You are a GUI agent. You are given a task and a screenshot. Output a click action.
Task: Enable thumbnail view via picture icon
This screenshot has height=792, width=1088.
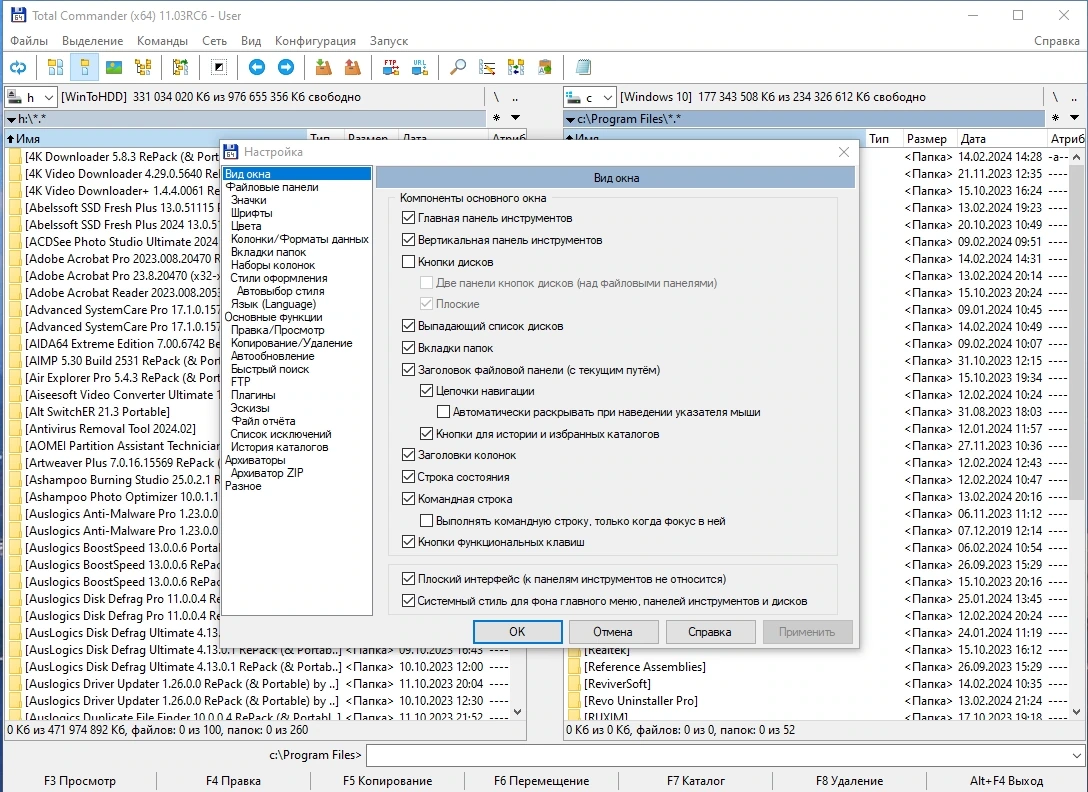114,67
